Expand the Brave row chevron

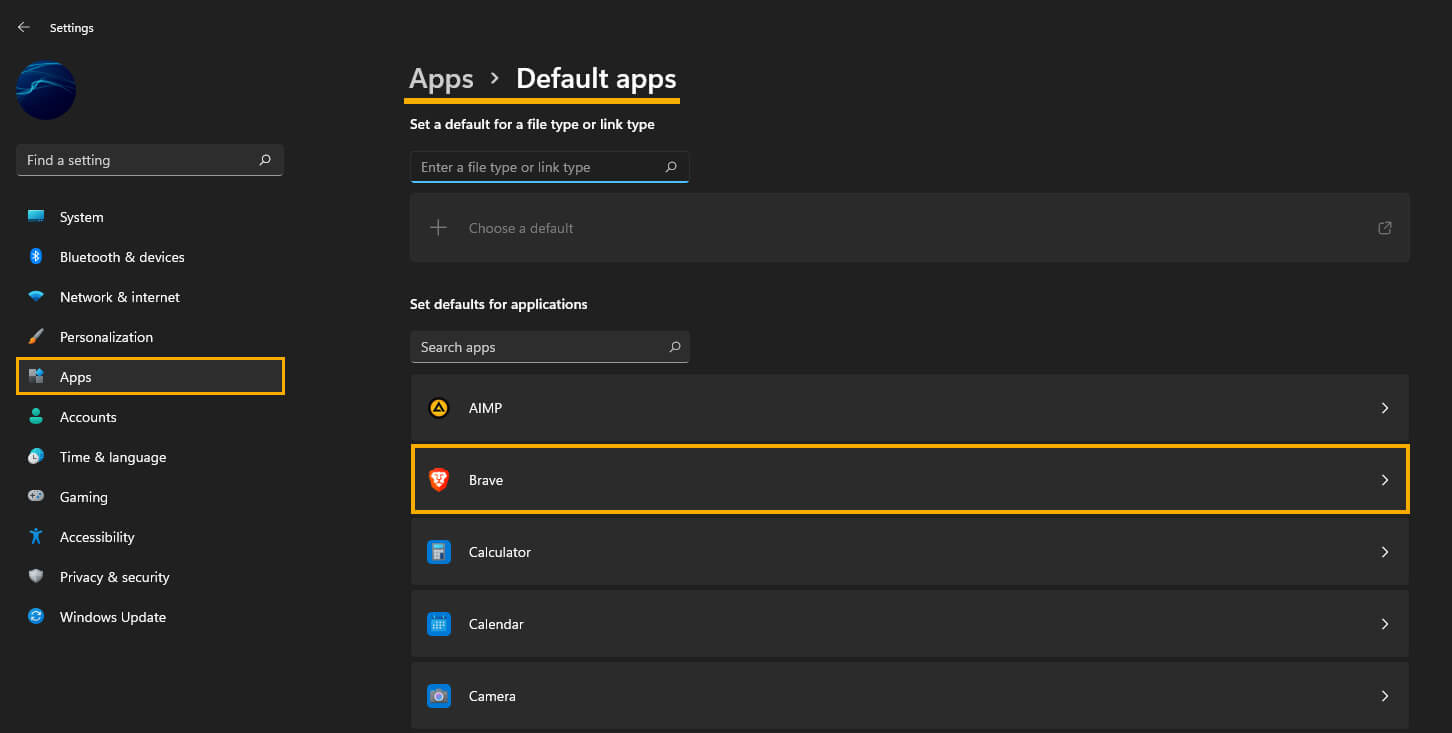click(x=1385, y=480)
